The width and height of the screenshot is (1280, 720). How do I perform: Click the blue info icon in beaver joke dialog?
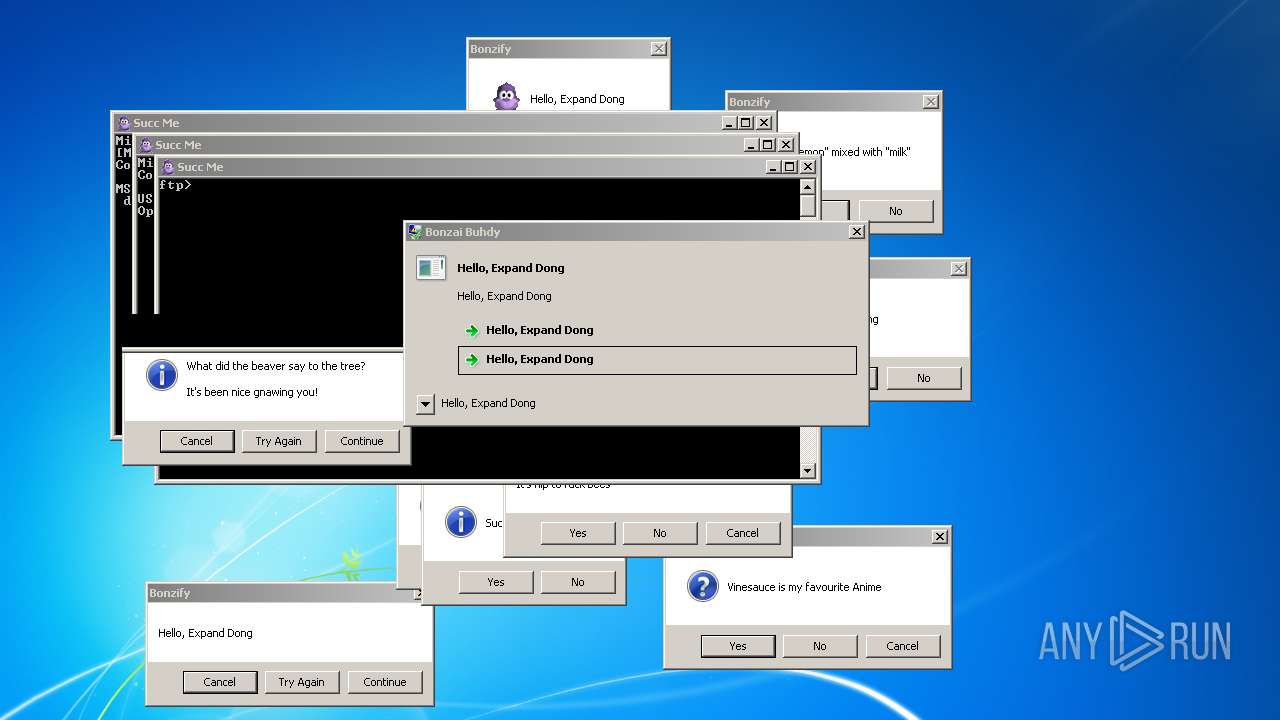(x=162, y=374)
